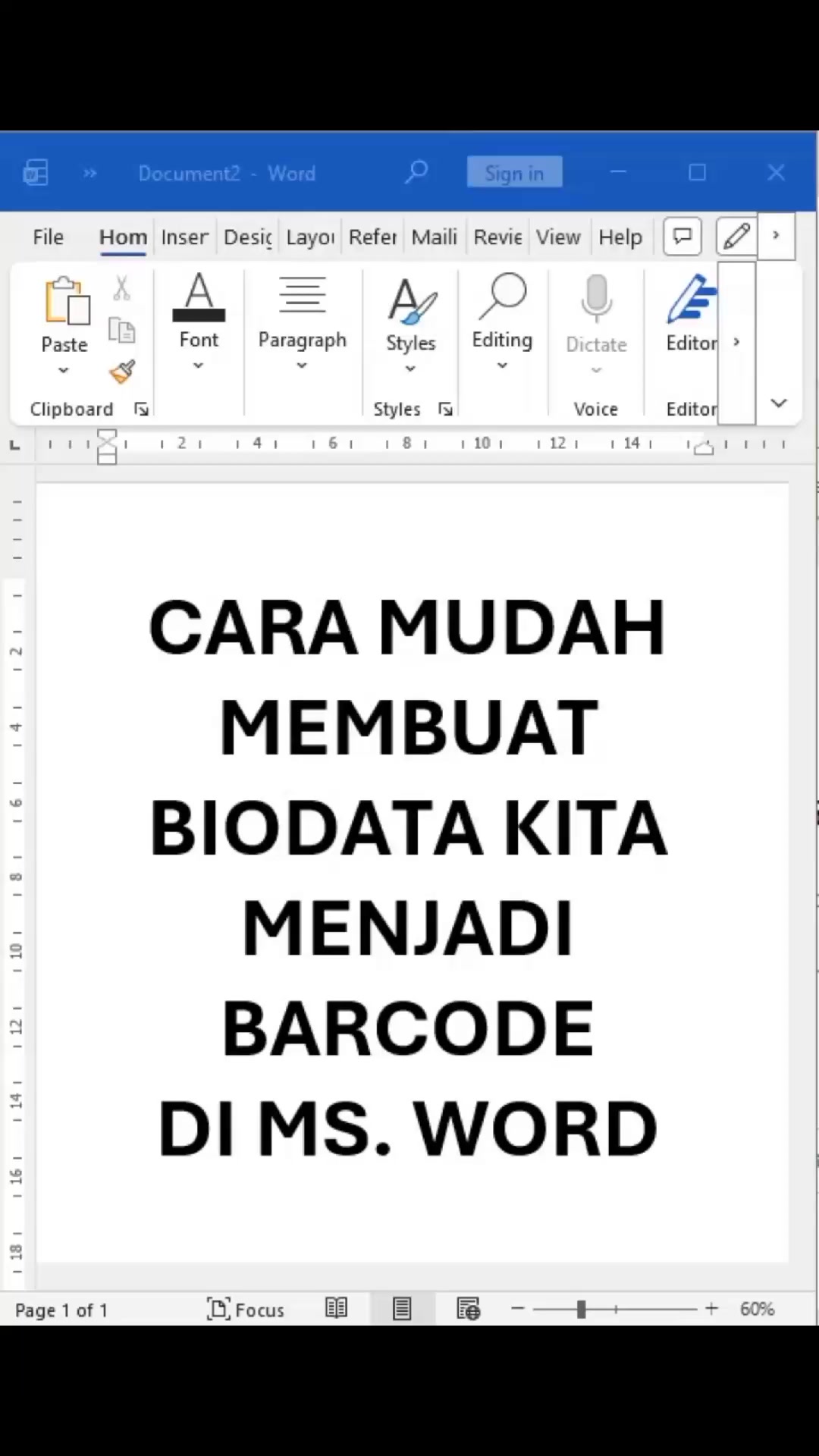Image resolution: width=819 pixels, height=1456 pixels.
Task: Open the Design ribbon tab
Action: 248,237
